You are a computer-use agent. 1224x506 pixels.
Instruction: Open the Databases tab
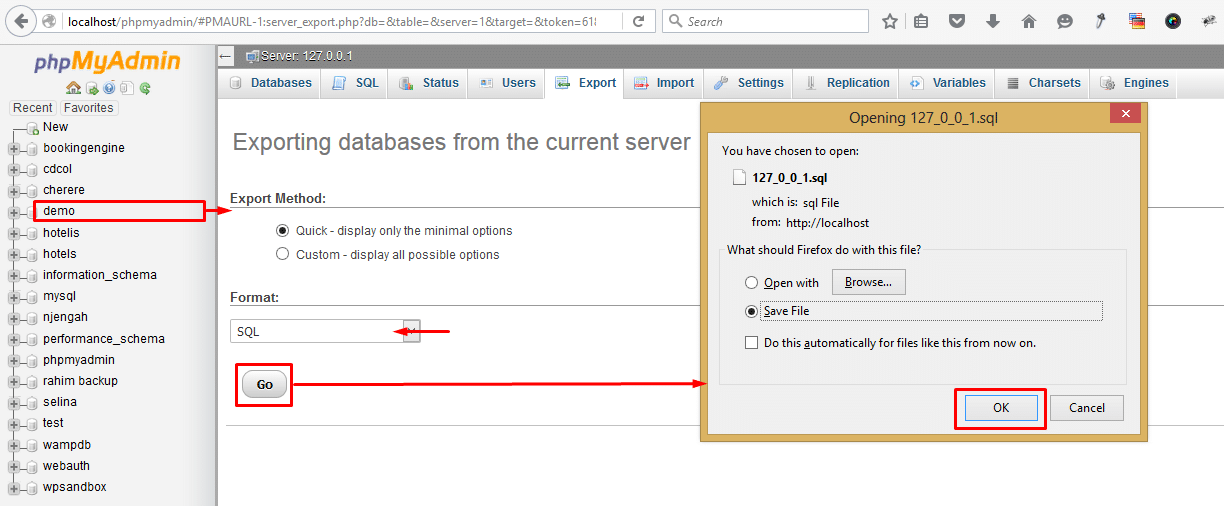[270, 83]
